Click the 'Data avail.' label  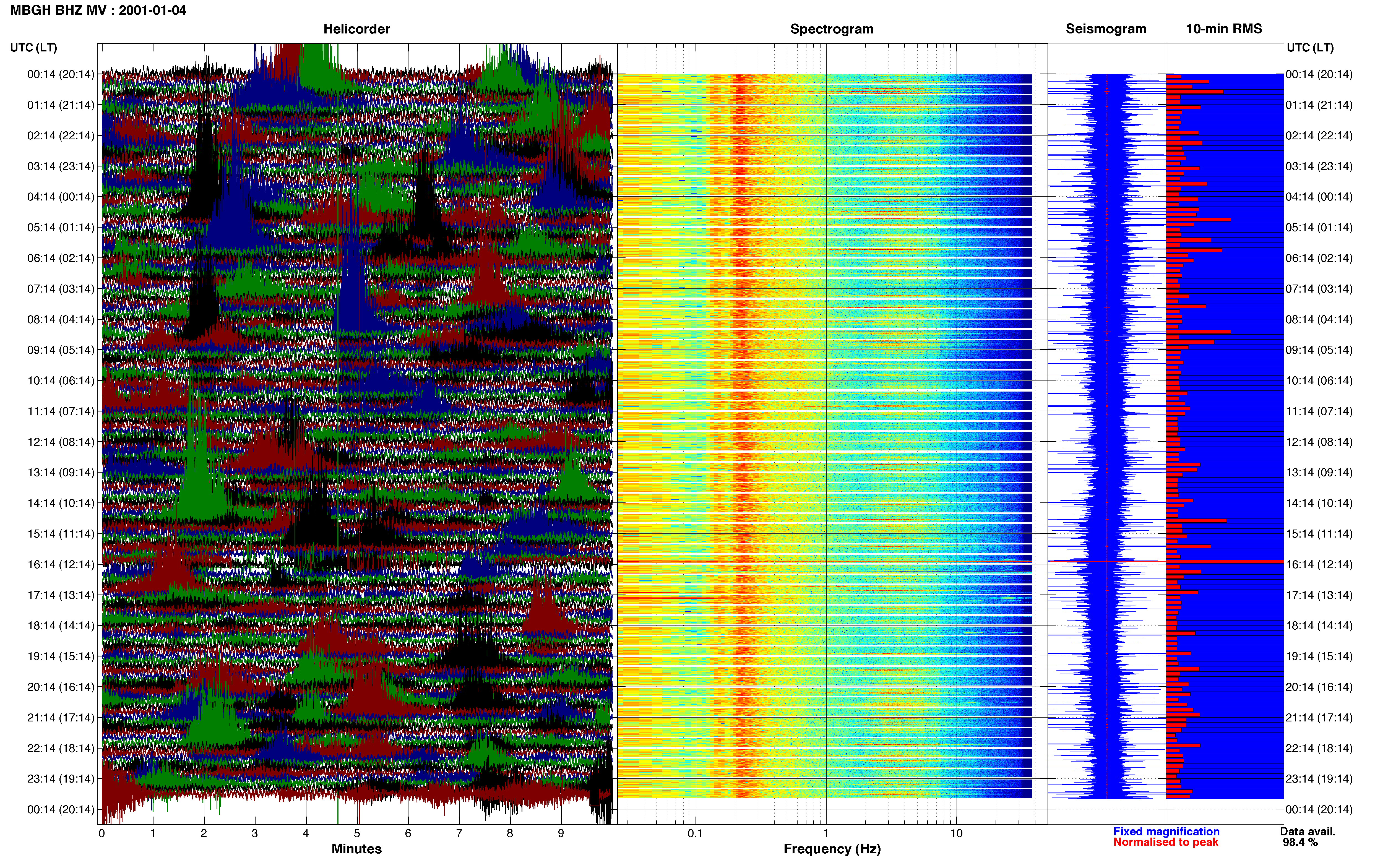1308,831
